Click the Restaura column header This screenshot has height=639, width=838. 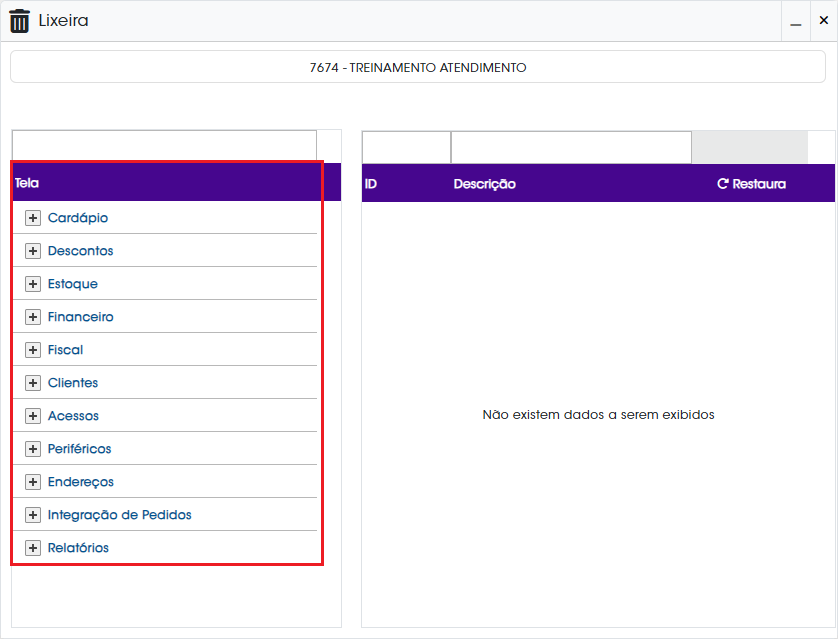tap(751, 184)
